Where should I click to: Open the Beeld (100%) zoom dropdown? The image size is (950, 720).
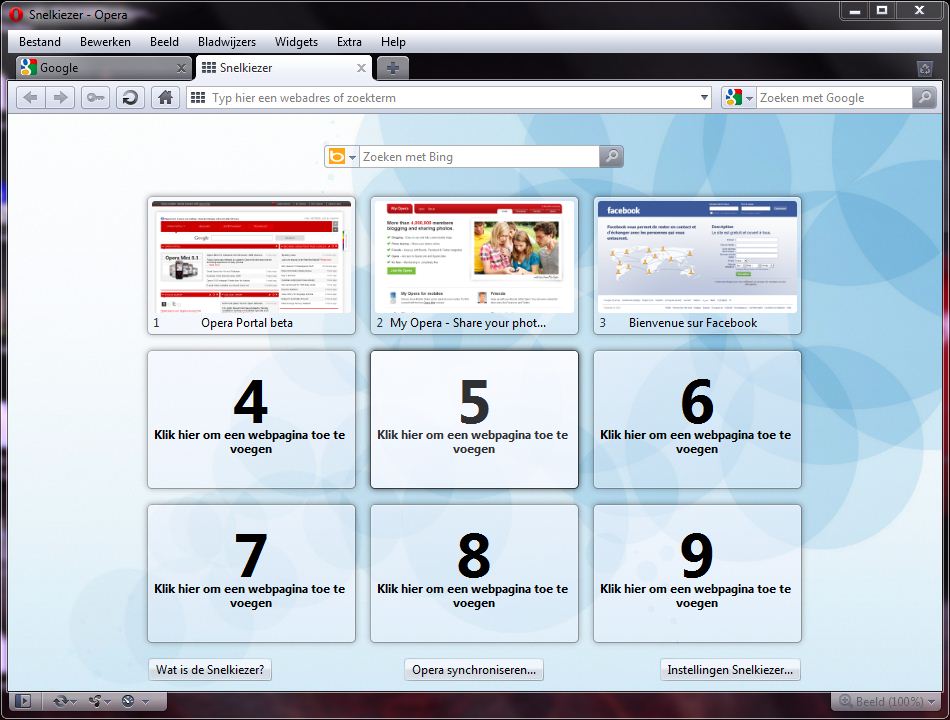pos(887,701)
